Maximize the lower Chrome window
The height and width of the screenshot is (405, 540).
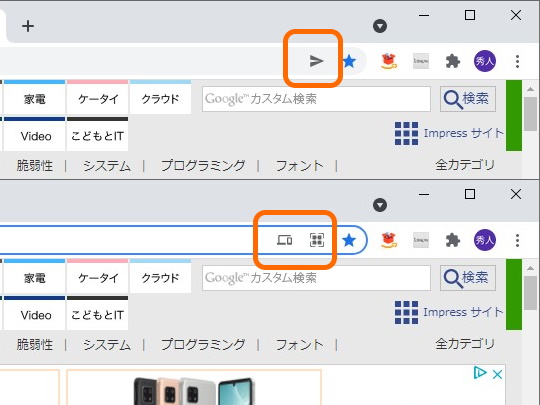coord(470,194)
